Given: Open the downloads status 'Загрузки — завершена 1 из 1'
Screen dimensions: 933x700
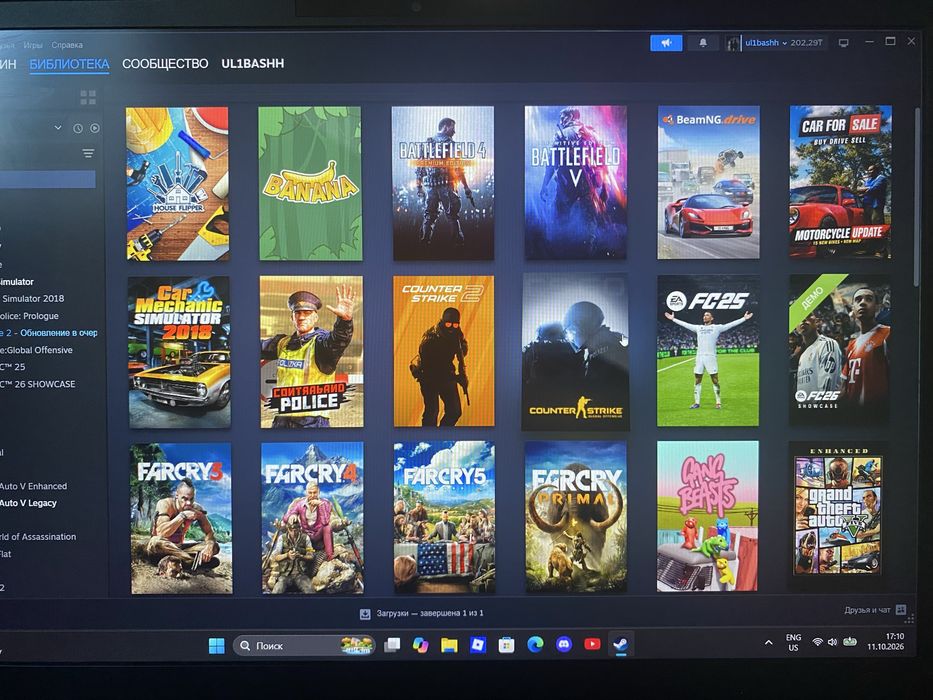Looking at the screenshot, I should click(x=430, y=613).
